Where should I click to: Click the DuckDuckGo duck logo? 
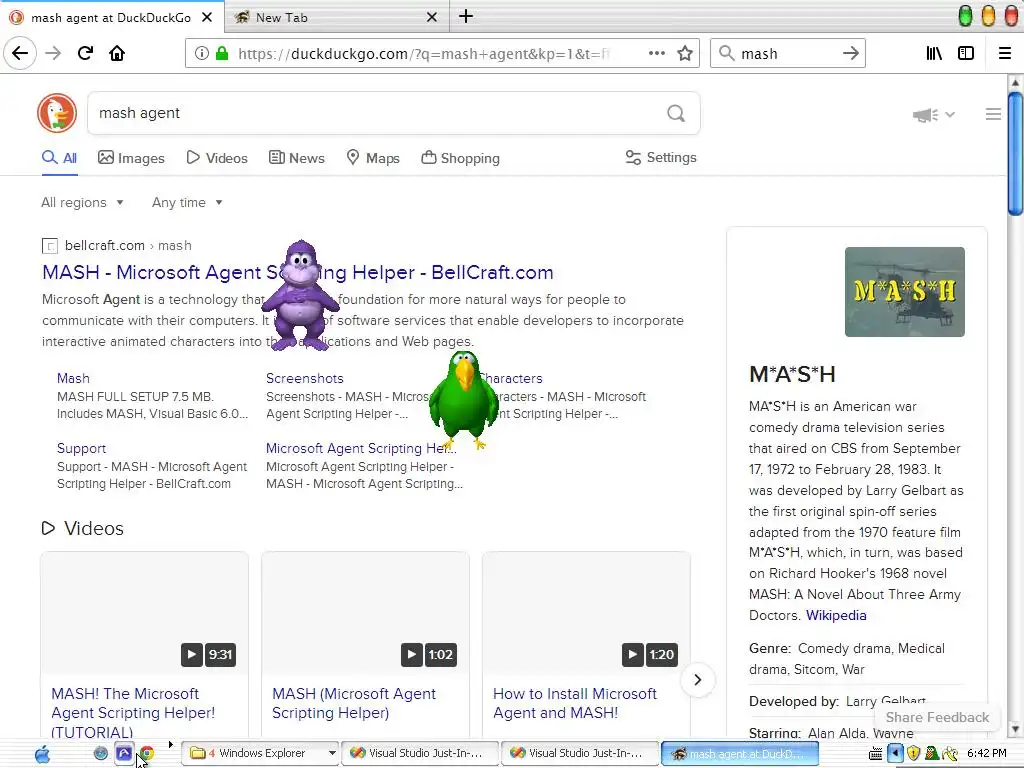click(57, 113)
